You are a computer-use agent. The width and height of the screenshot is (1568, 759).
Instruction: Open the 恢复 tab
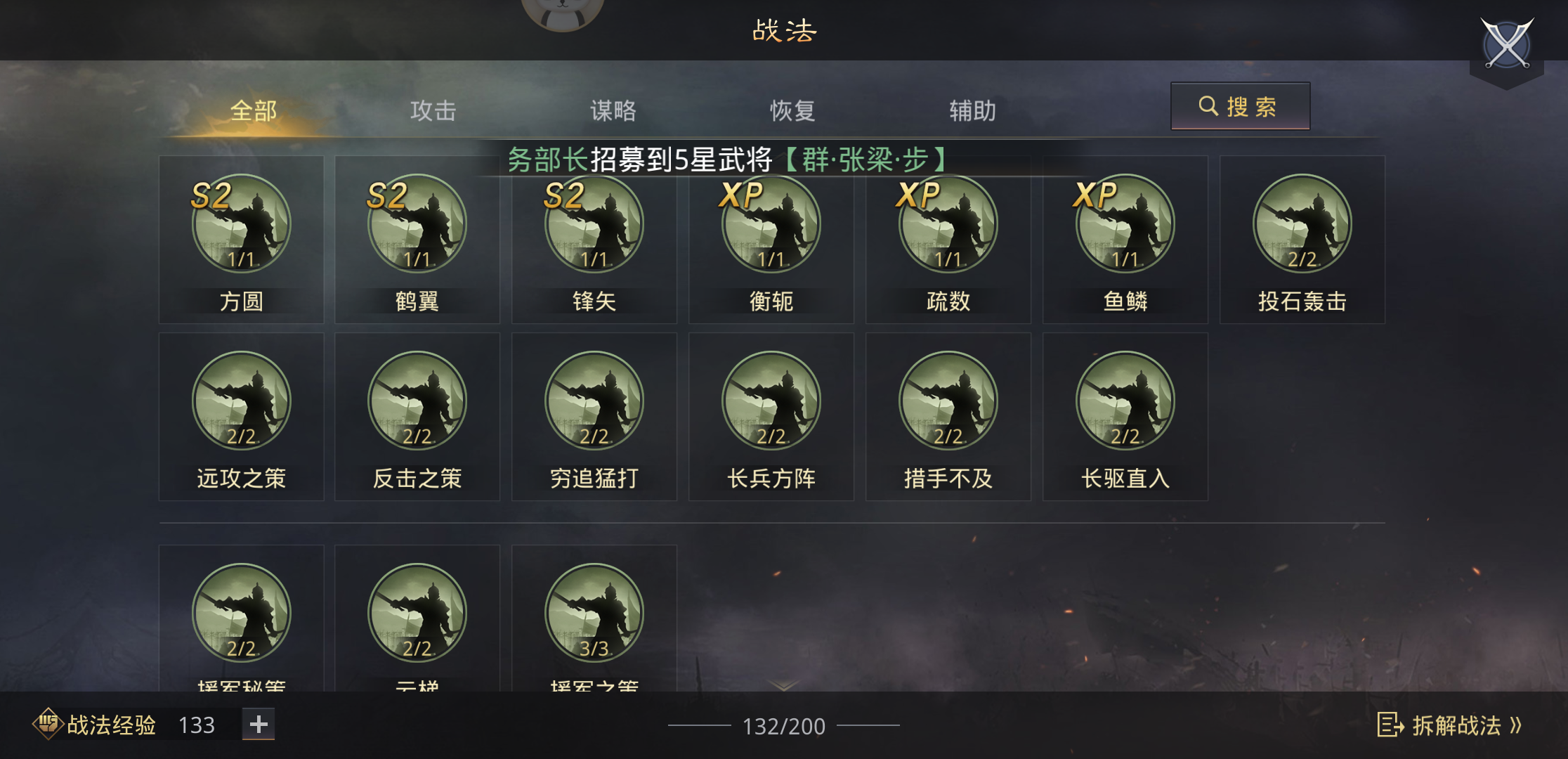pos(793,110)
